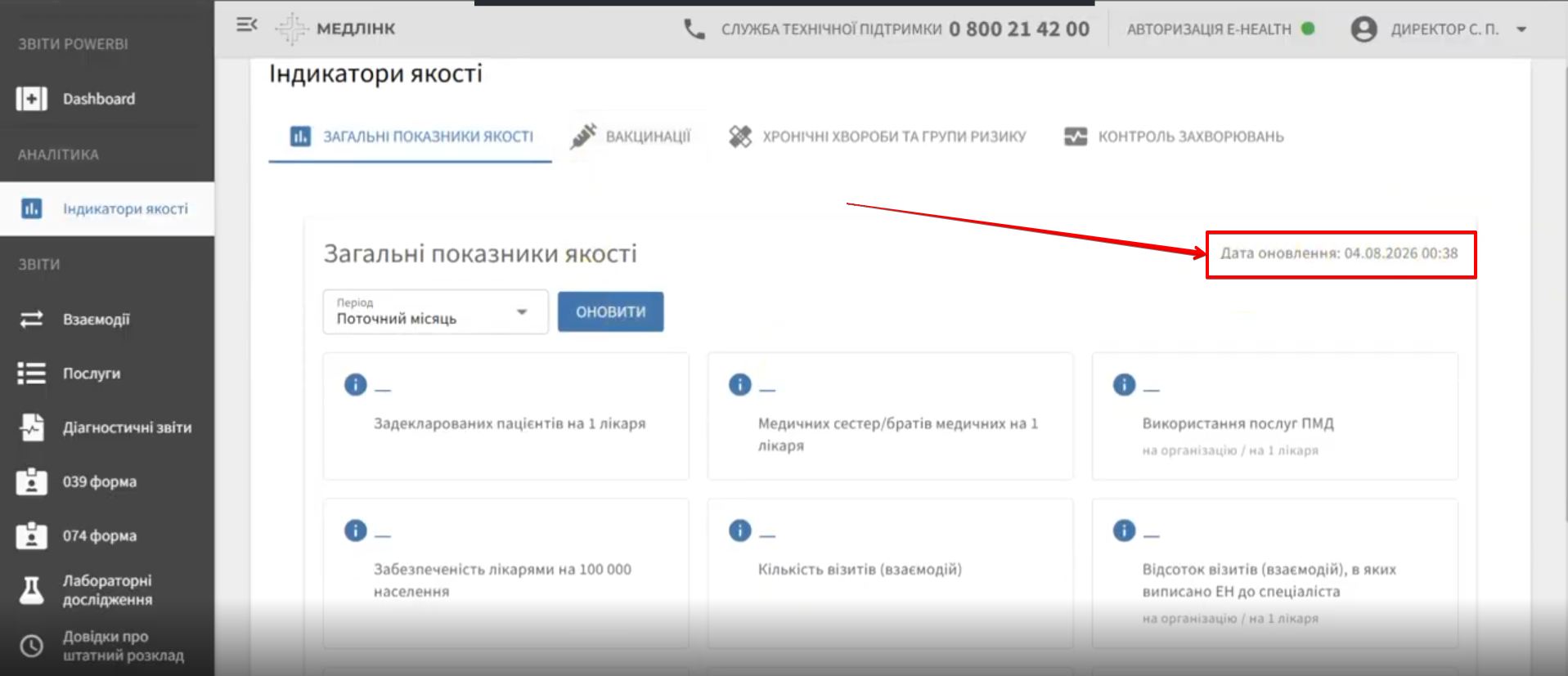The width and height of the screenshot is (1568, 676).
Task: Click the user avatar icon
Action: [x=1364, y=29]
